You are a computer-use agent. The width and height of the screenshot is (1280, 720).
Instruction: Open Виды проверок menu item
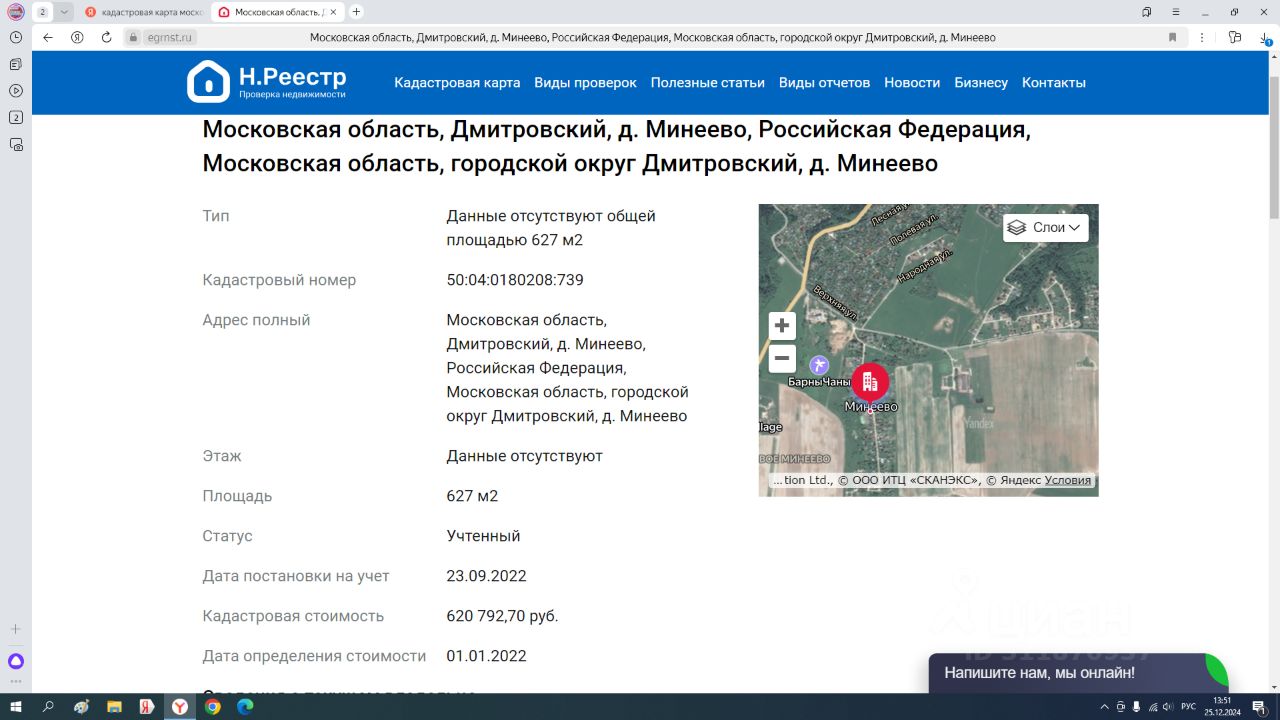(x=585, y=83)
